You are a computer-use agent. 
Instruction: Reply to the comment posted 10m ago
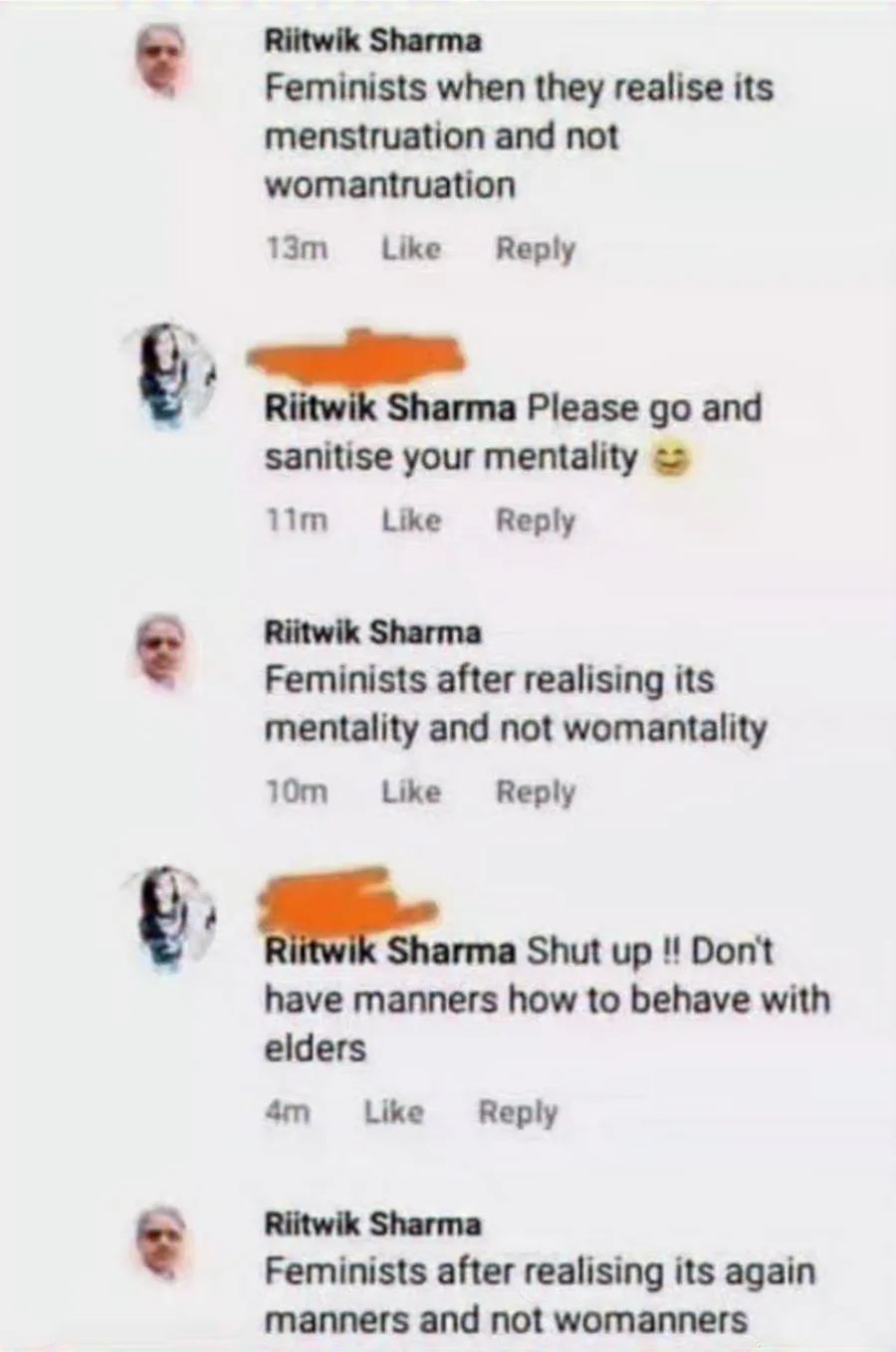click(536, 792)
